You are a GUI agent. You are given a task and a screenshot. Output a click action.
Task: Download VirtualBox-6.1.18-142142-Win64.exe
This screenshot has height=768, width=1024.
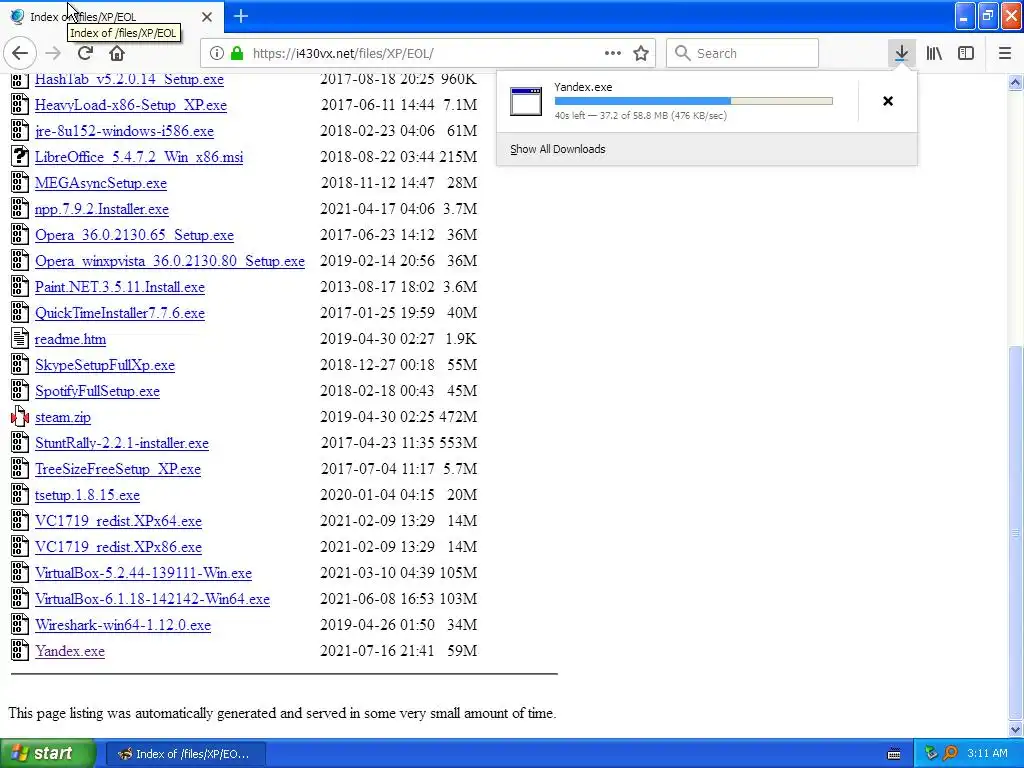click(x=152, y=600)
